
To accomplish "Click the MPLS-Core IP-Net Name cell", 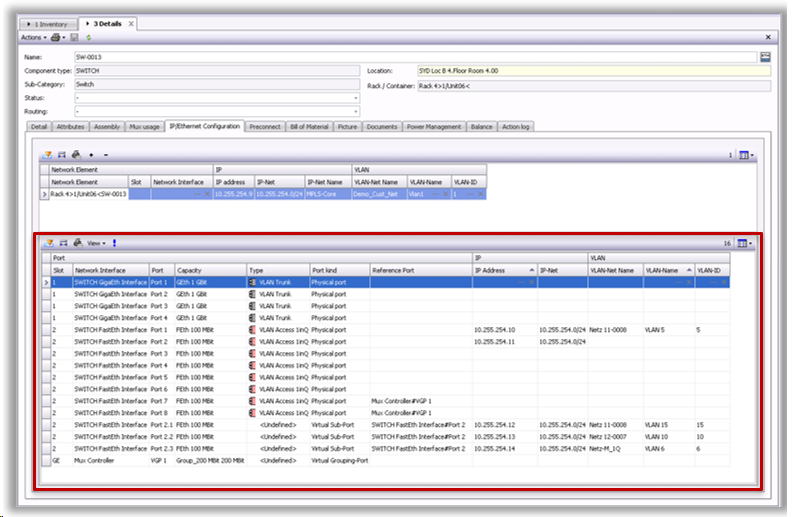I will [328, 194].
